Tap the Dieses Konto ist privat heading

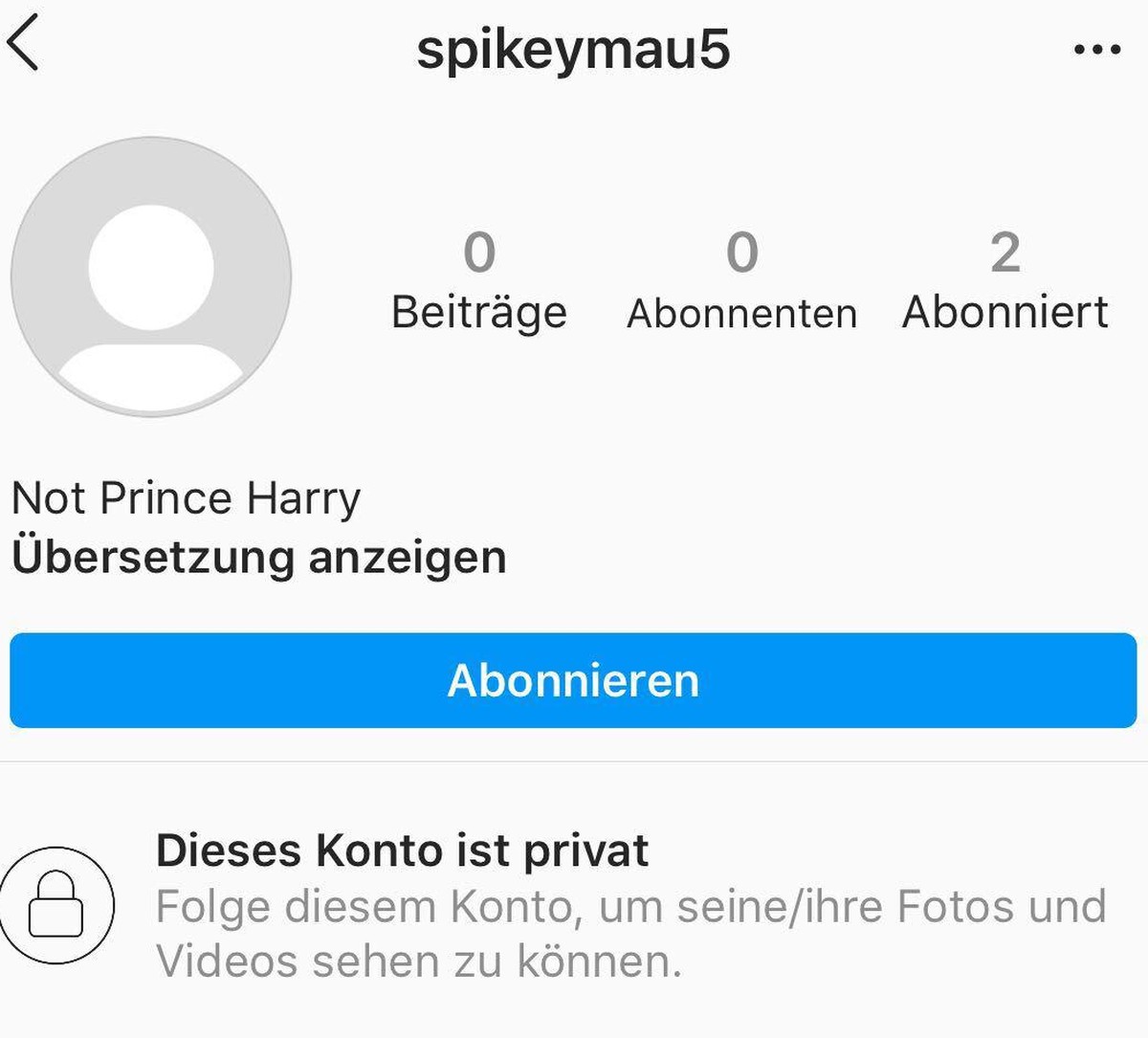[402, 850]
